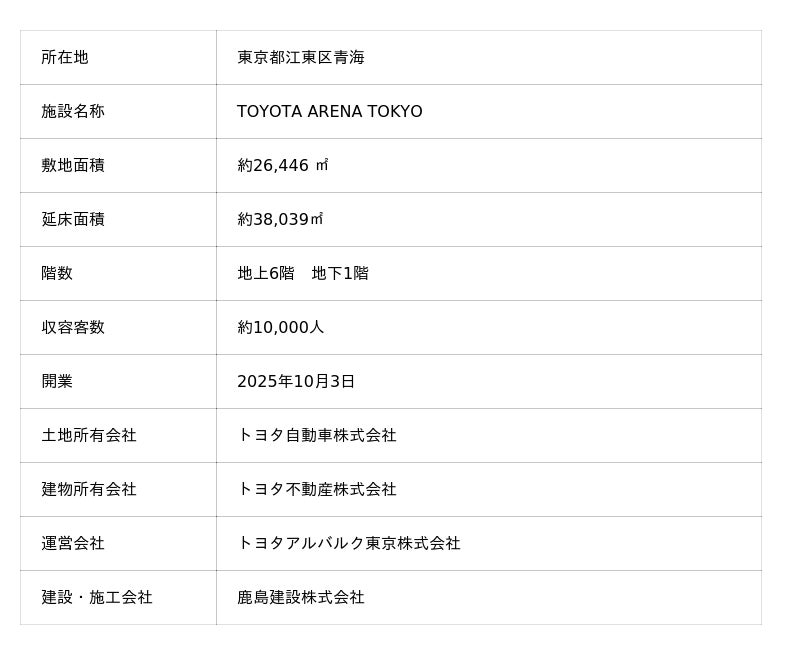Click the 所在地 label cell
The image size is (800, 655).
pyautogui.click(x=65, y=58)
